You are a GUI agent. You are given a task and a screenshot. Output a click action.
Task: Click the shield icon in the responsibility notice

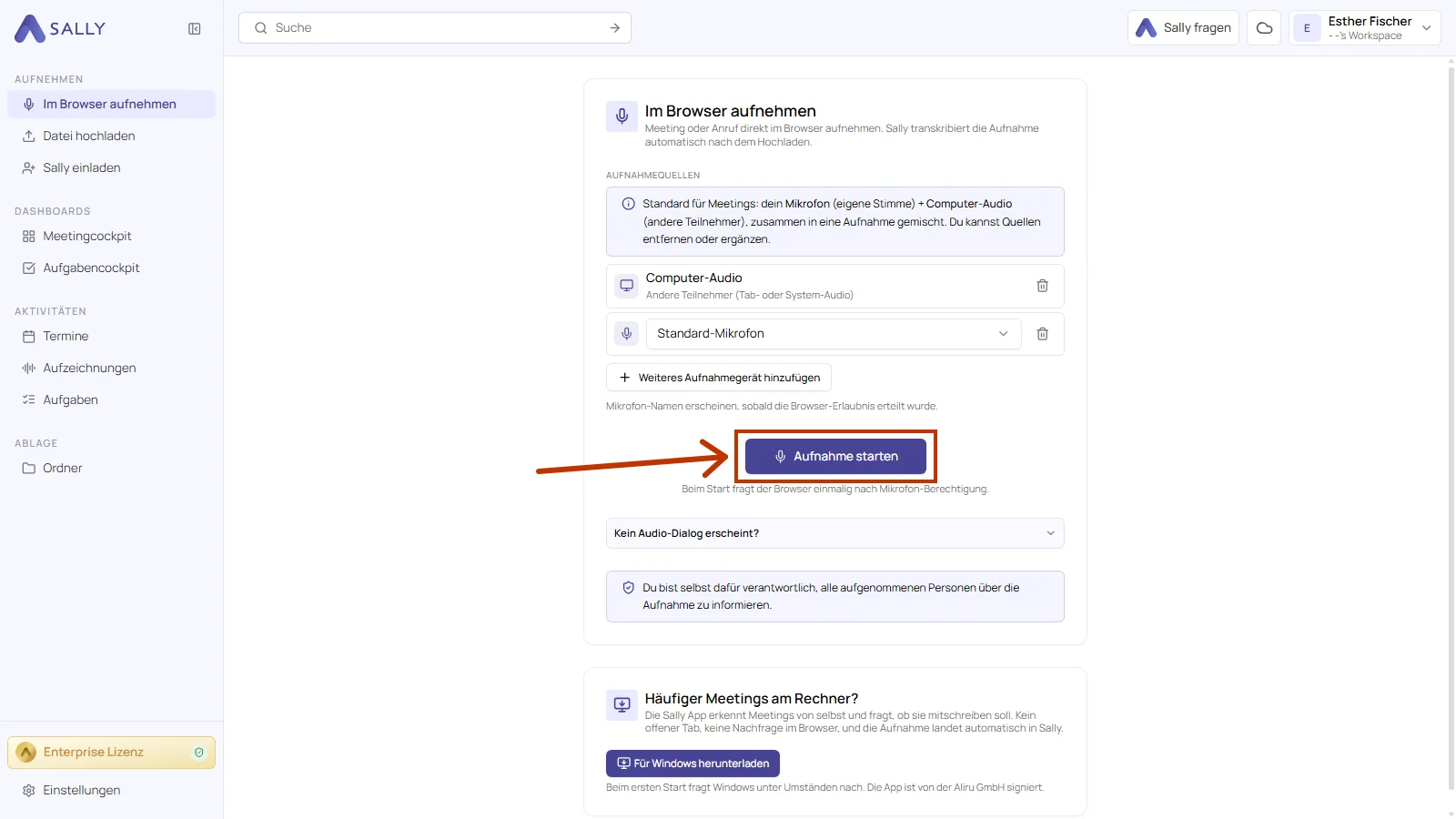pyautogui.click(x=628, y=588)
